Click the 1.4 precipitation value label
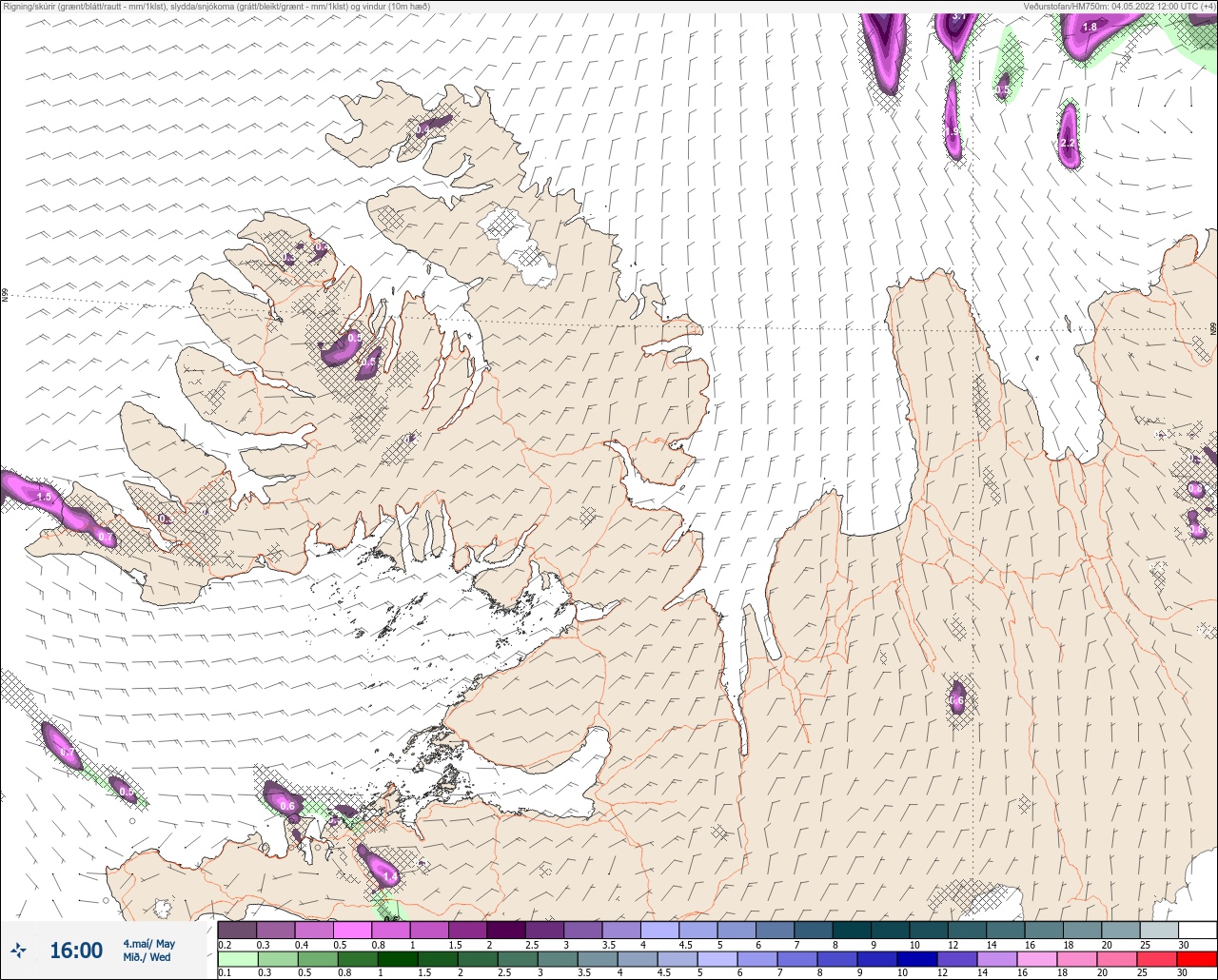The image size is (1218, 980). pyautogui.click(x=388, y=875)
